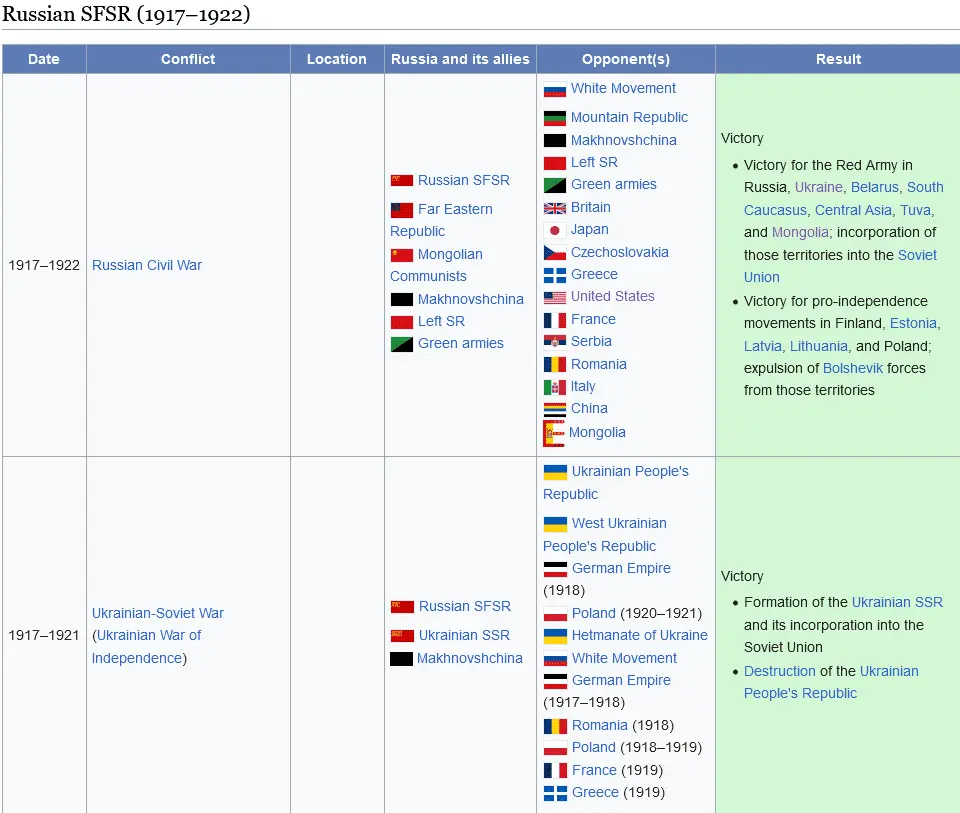Follow the Mountain Republic link
The height and width of the screenshot is (813, 960).
click(x=629, y=117)
